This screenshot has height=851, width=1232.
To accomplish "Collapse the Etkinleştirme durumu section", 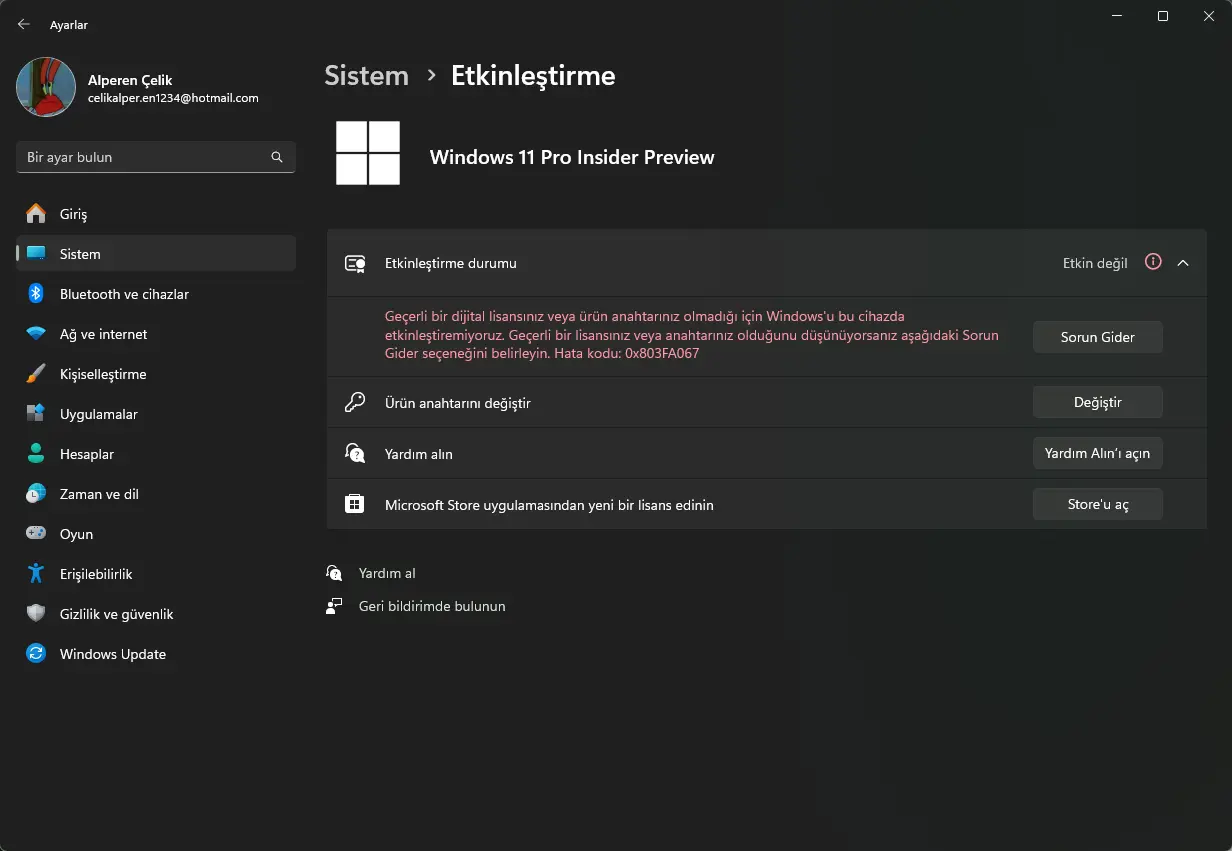I will point(1183,263).
